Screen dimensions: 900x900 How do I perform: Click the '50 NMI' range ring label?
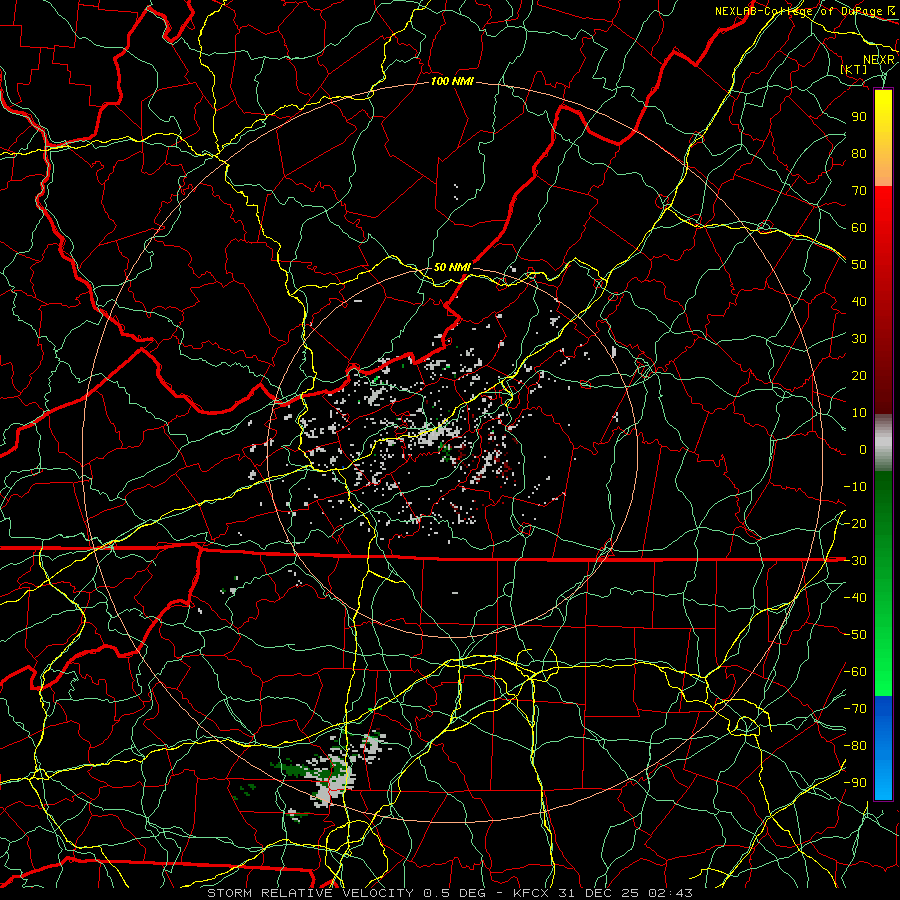[x=452, y=267]
